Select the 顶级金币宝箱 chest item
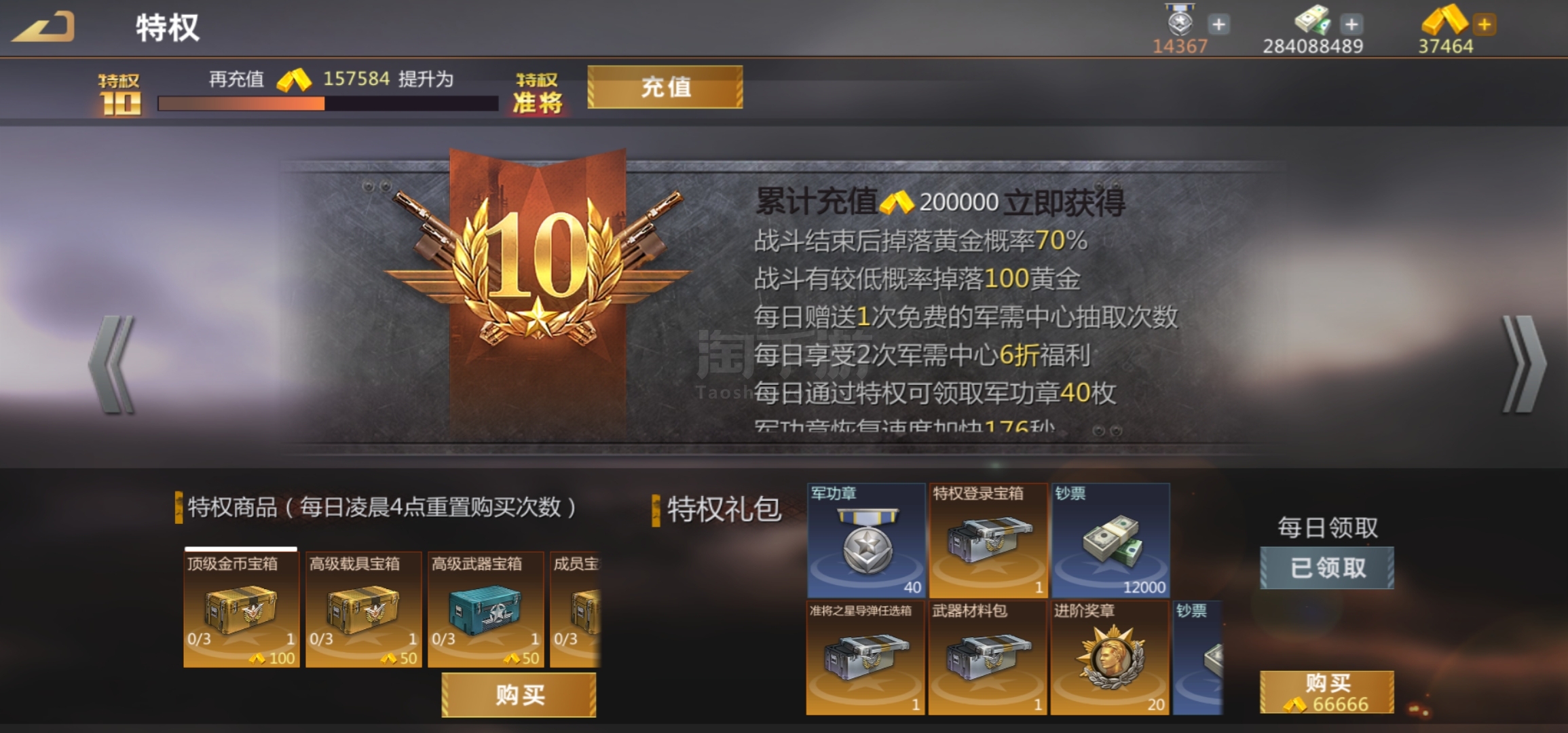Image resolution: width=1568 pixels, height=733 pixels. (x=242, y=609)
